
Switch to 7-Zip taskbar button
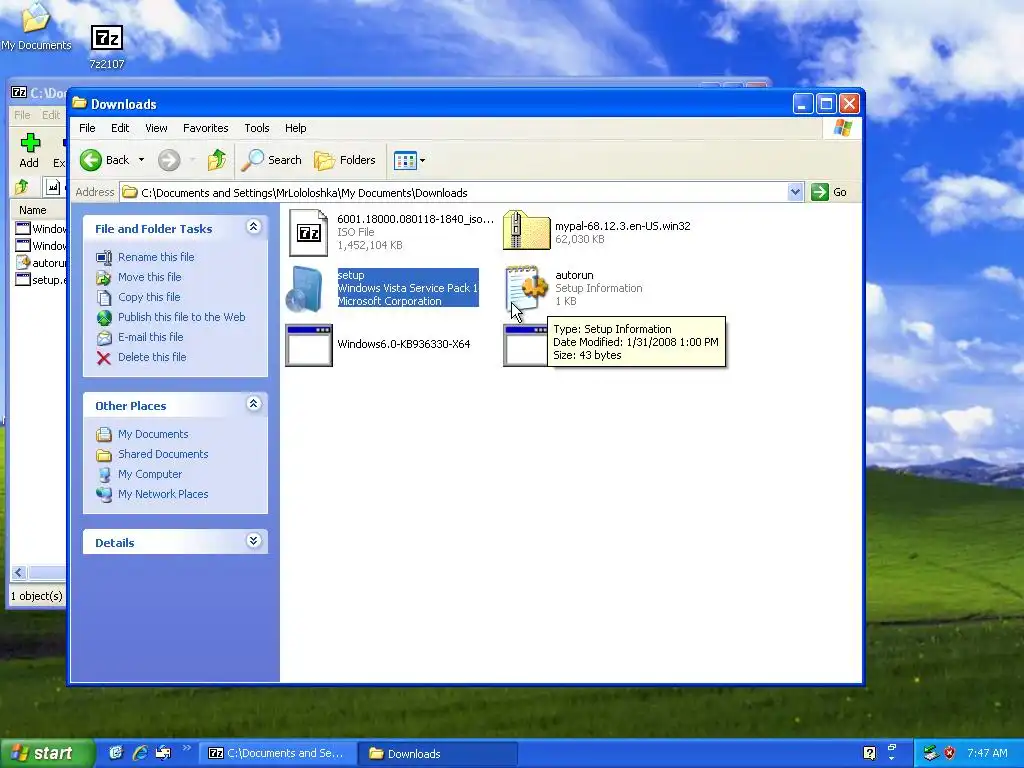pyautogui.click(x=277, y=754)
